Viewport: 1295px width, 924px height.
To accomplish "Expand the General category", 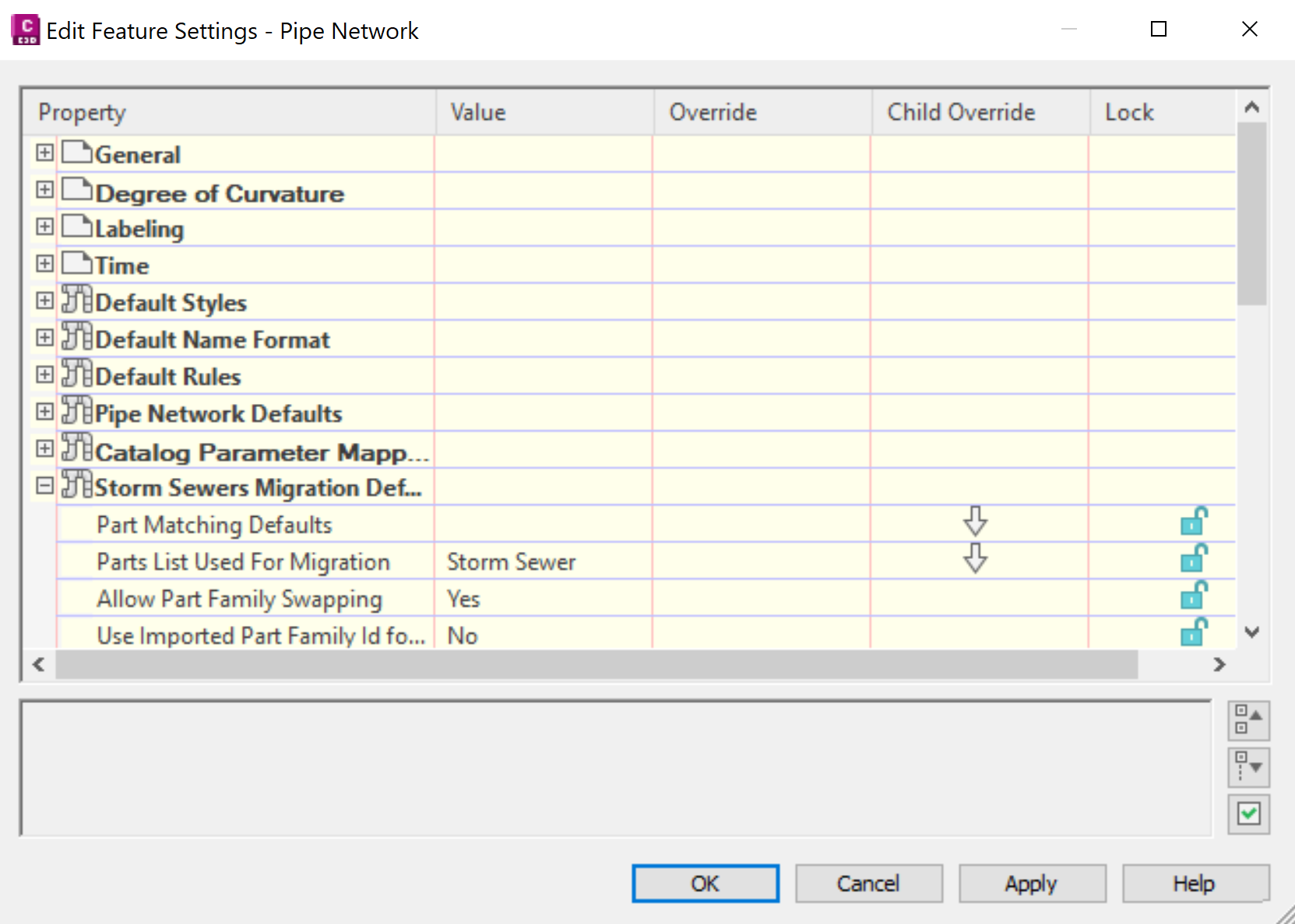I will [x=44, y=153].
